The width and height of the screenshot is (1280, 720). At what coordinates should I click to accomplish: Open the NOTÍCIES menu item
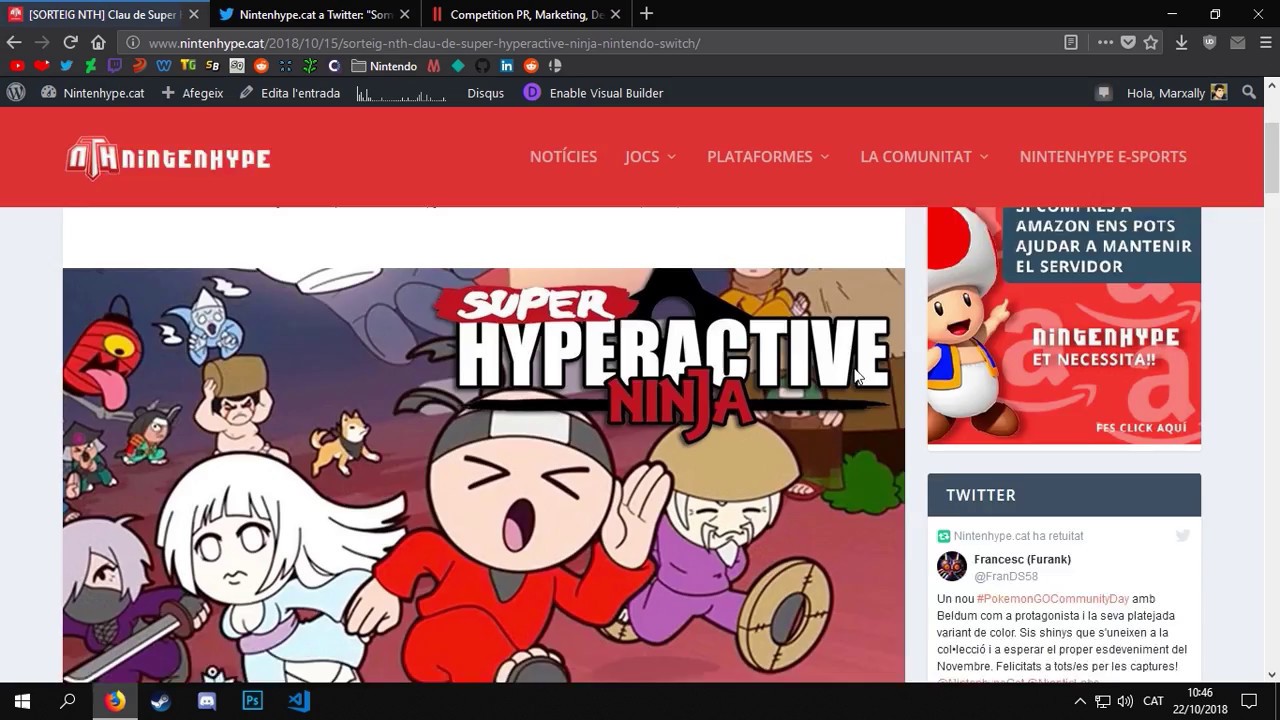(x=563, y=156)
